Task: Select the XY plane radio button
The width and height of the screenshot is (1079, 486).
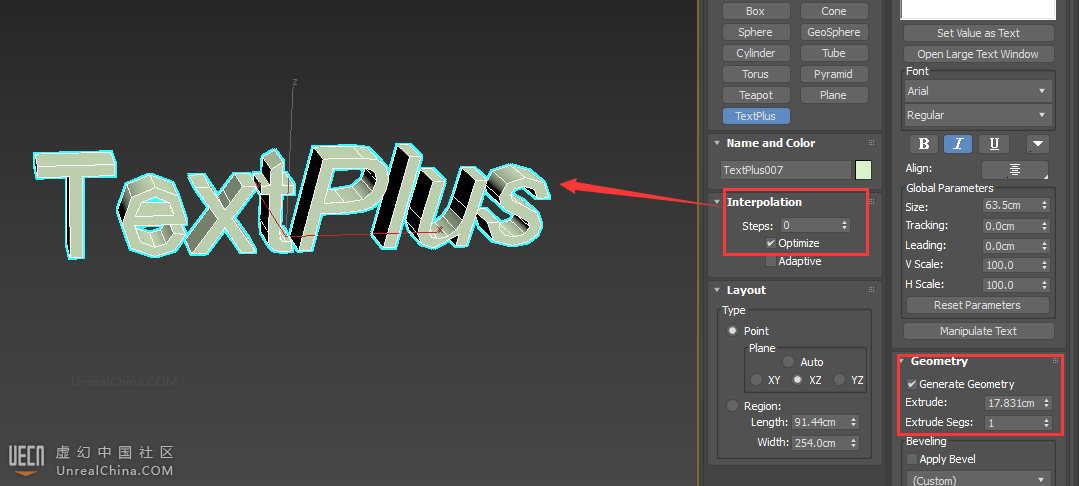Action: point(757,380)
